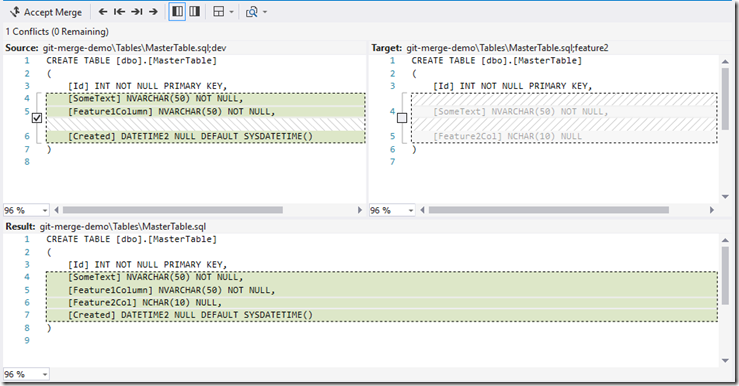
Task: Expand the view layout dropdown arrow
Action: click(231, 12)
